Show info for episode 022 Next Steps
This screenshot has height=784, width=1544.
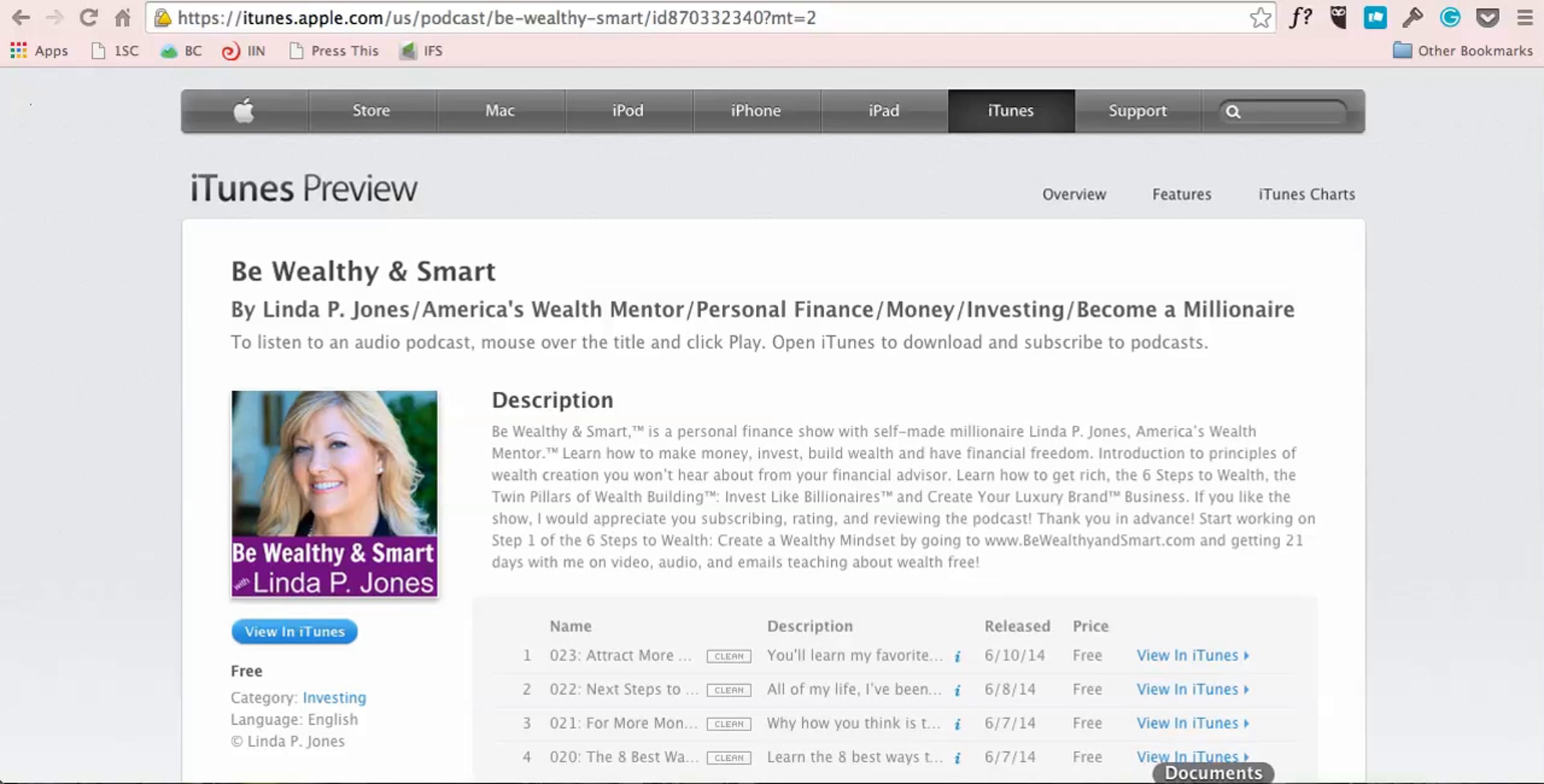957,690
